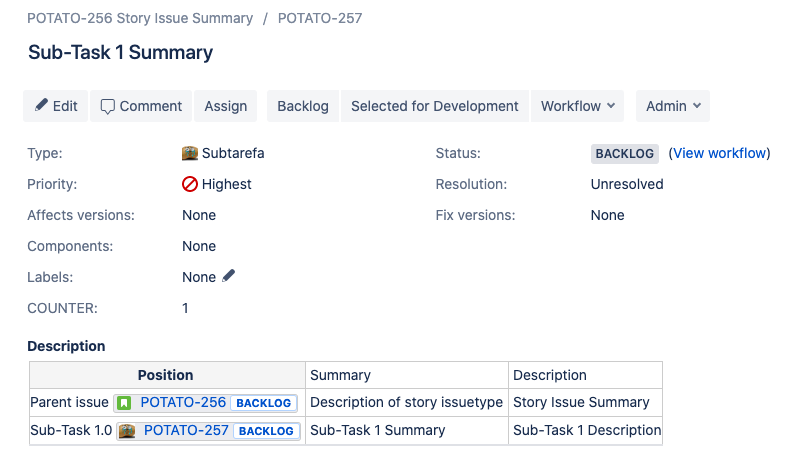Click 'Sub-Task 1 Summary' table cell

(x=407, y=430)
